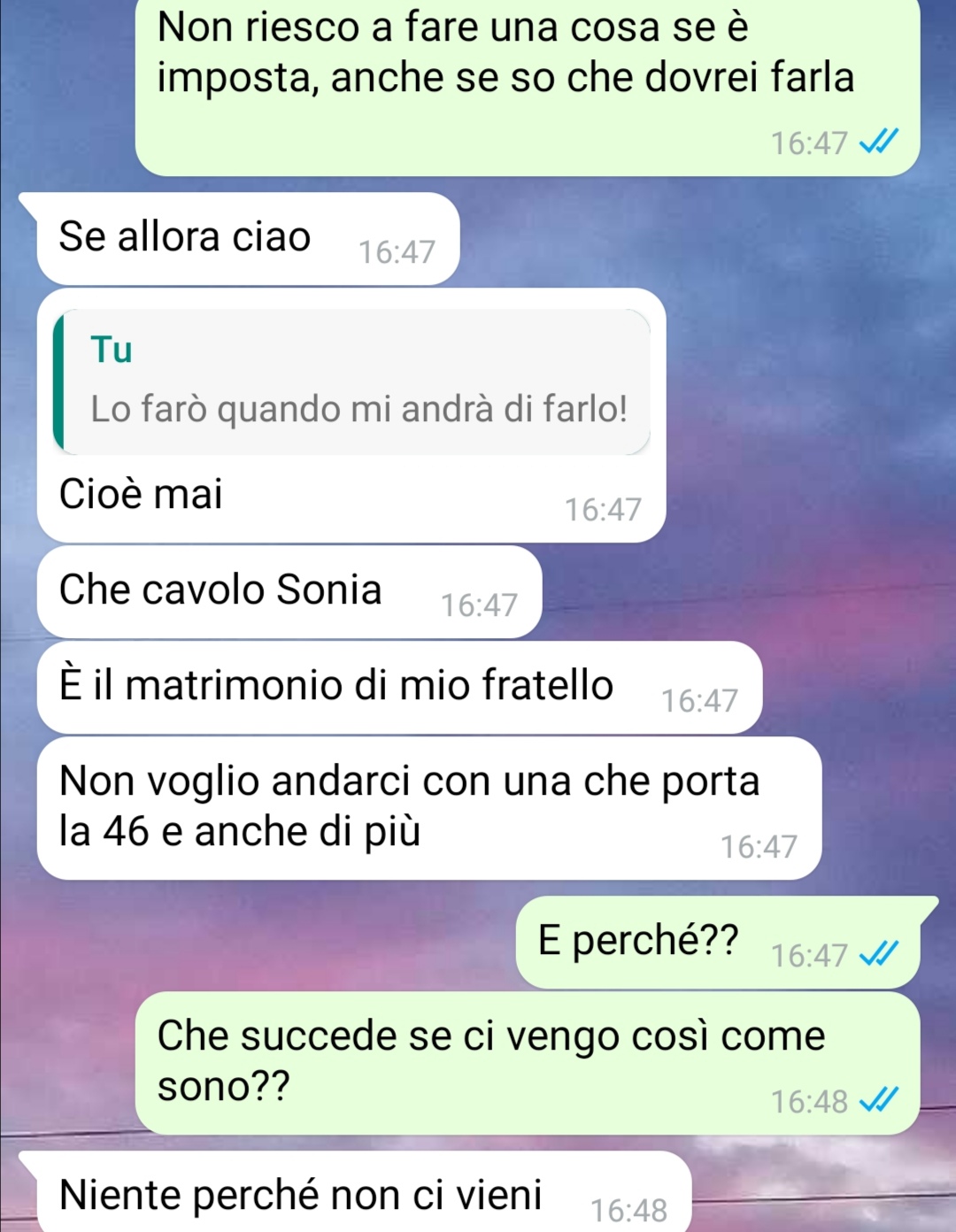Tap the blue ticks on 'Non riesco a fare' message
The height and width of the screenshot is (1232, 956).
[x=880, y=141]
